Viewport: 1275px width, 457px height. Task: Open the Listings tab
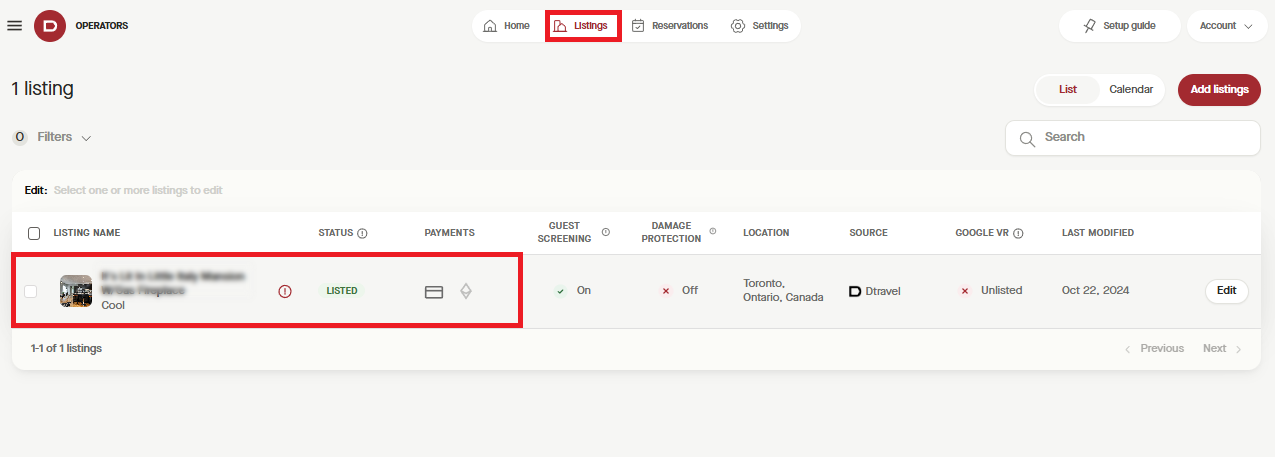pos(581,26)
